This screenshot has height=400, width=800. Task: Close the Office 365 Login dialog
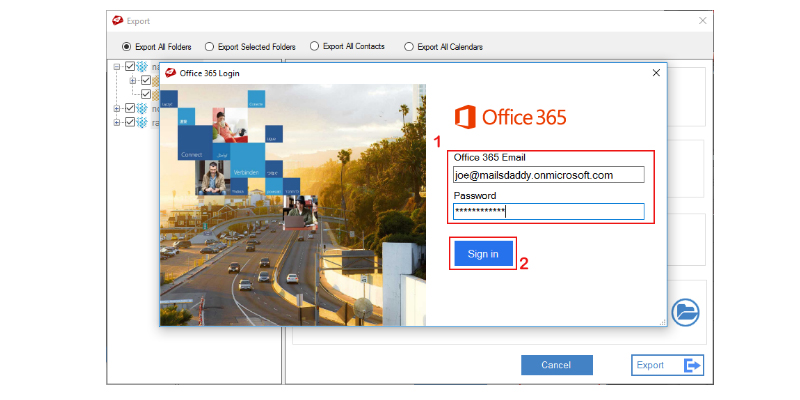coord(656,73)
